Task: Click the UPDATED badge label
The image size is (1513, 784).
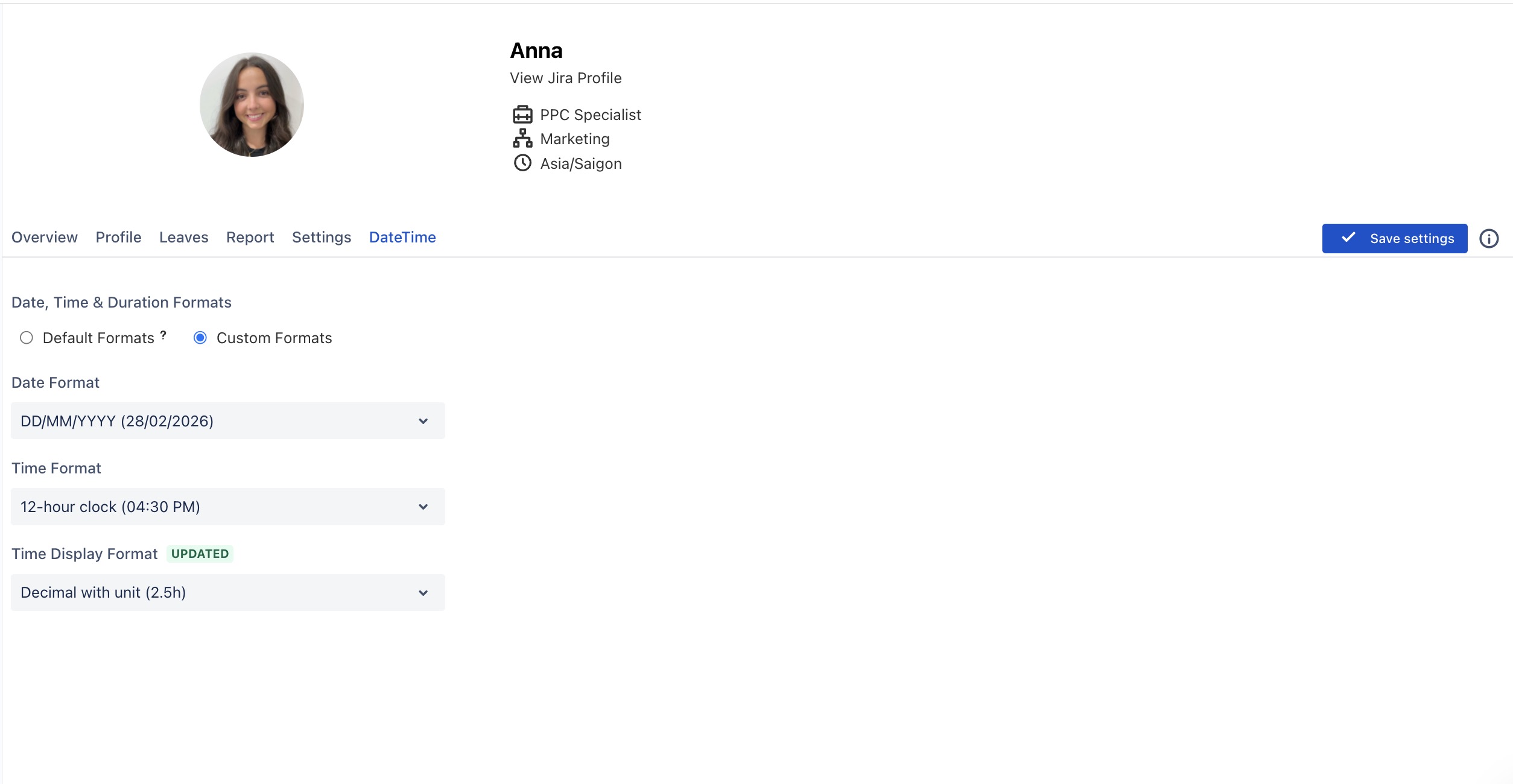Action: [x=200, y=554]
